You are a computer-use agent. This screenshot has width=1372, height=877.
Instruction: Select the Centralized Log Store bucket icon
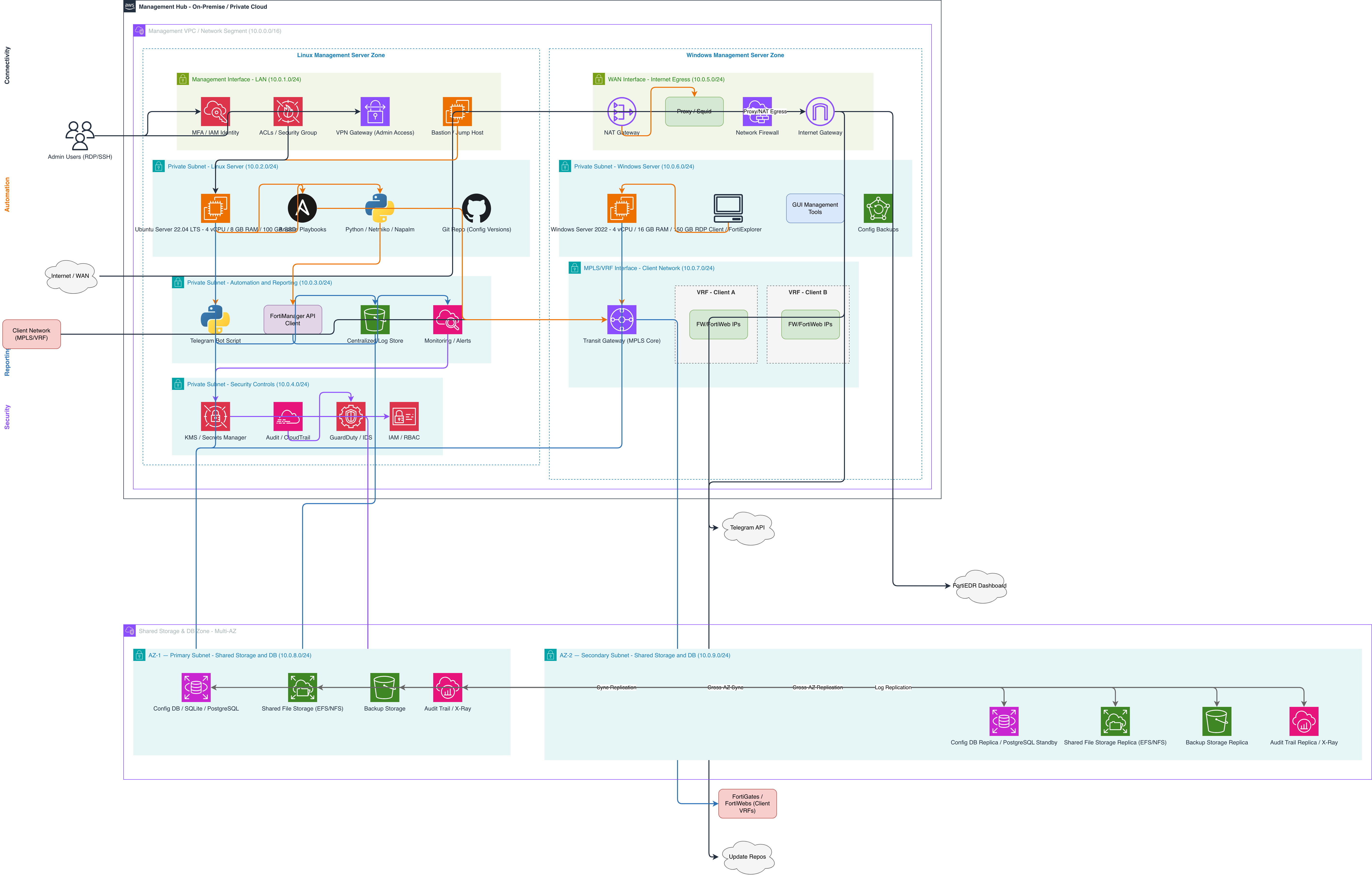[375, 320]
